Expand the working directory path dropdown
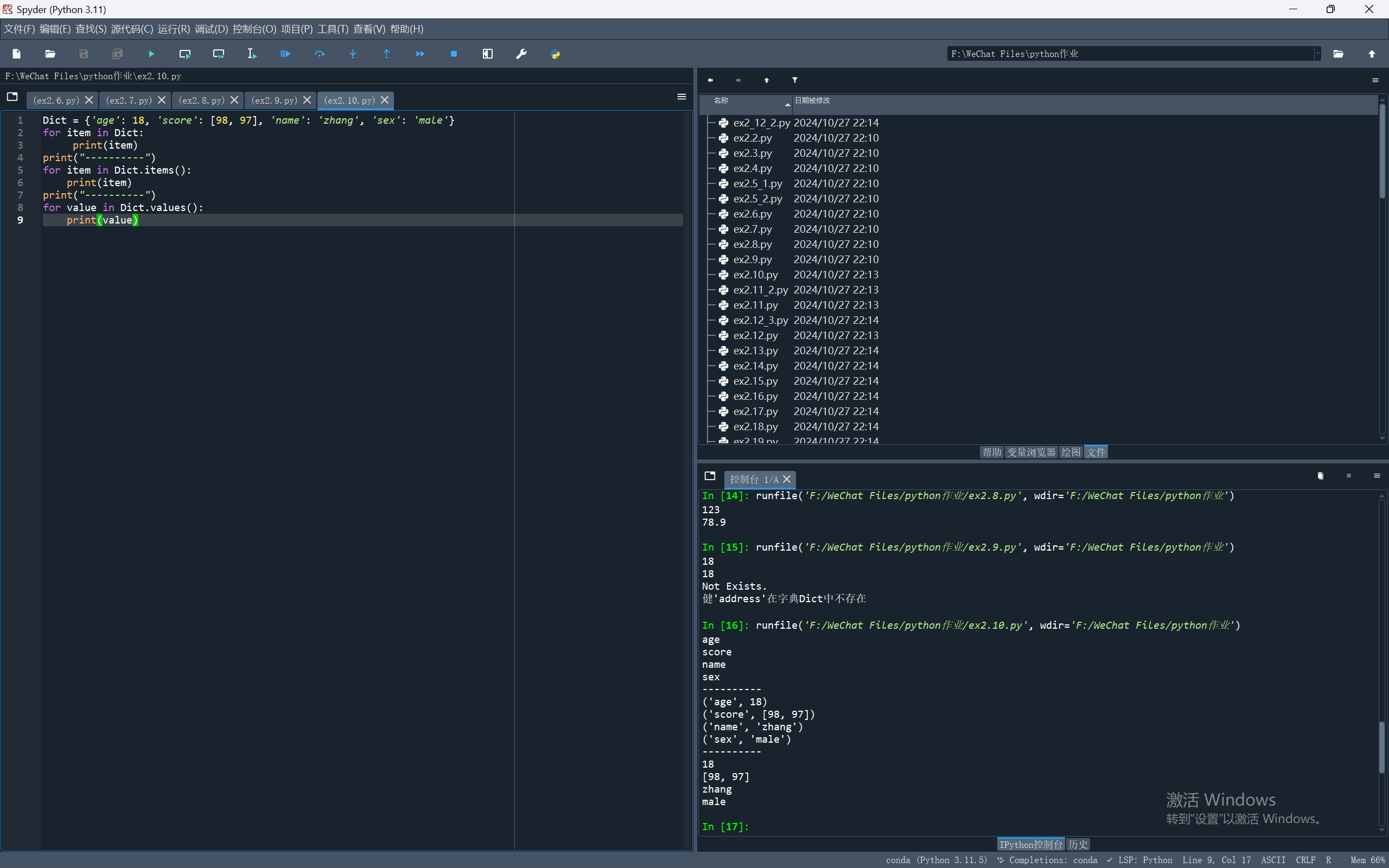Viewport: 1389px width, 868px height. pyautogui.click(x=1318, y=54)
